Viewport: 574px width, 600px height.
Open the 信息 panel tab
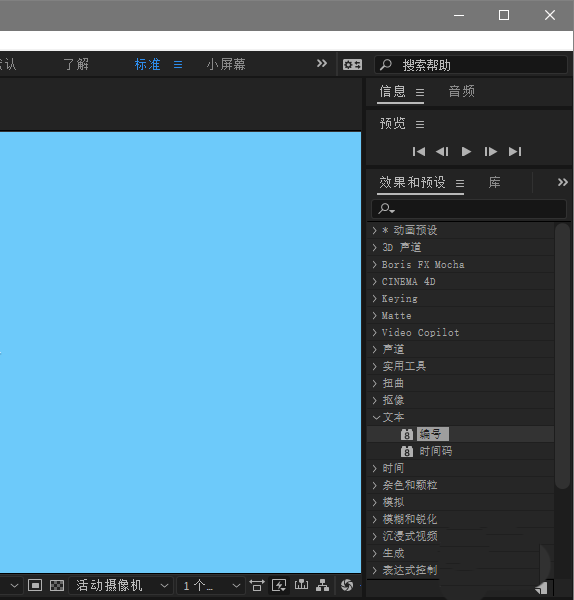[x=392, y=91]
